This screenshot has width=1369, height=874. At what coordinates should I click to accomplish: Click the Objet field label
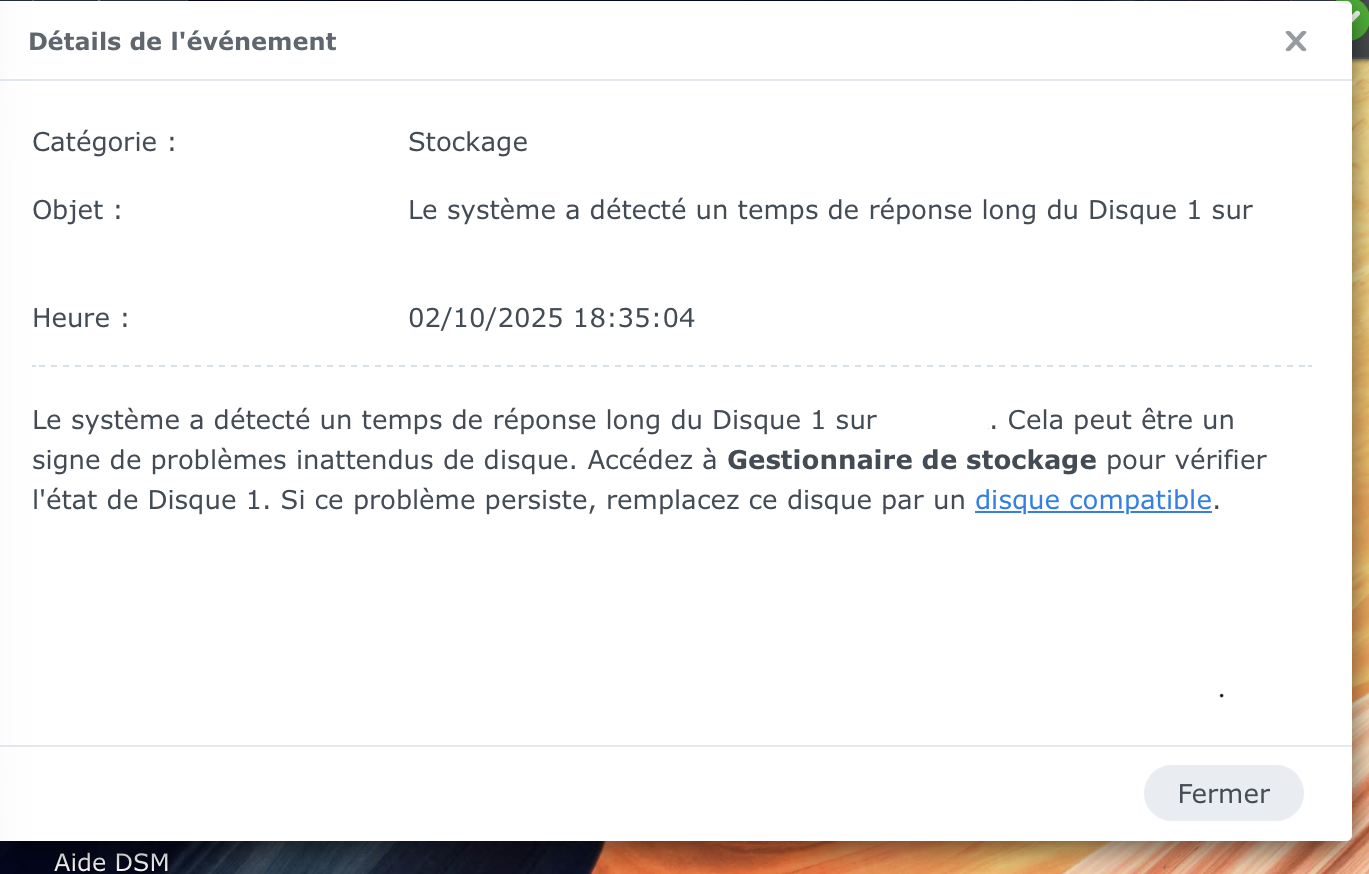click(77, 210)
